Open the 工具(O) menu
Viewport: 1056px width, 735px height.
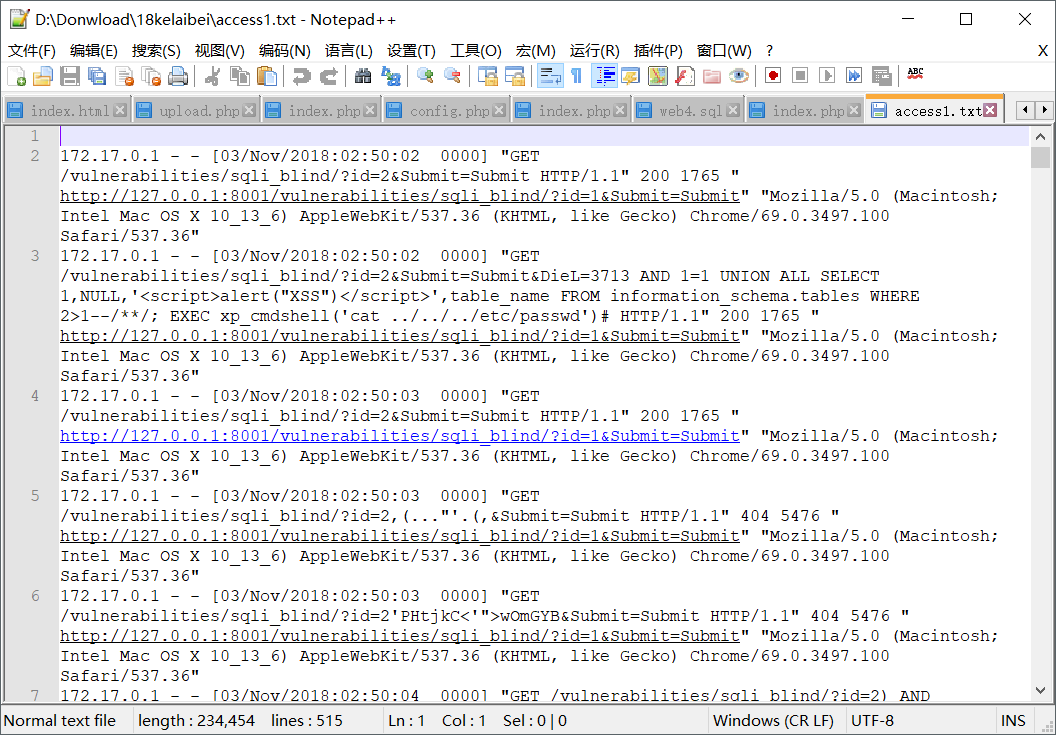(x=476, y=51)
